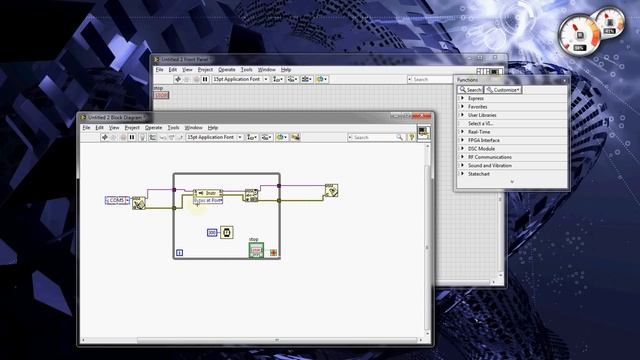The image size is (640, 360).
Task: Click the Pause button in Block Diagram toolbar
Action: 132,138
